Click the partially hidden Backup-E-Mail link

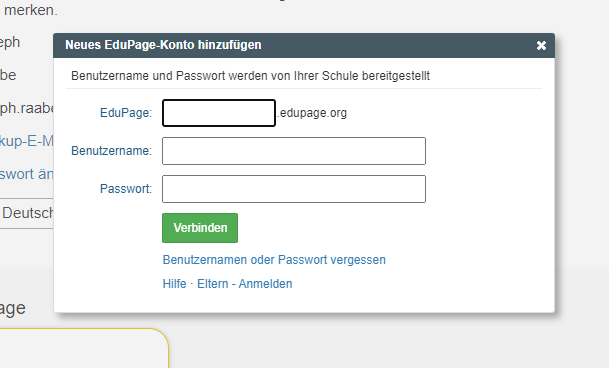click(26, 141)
